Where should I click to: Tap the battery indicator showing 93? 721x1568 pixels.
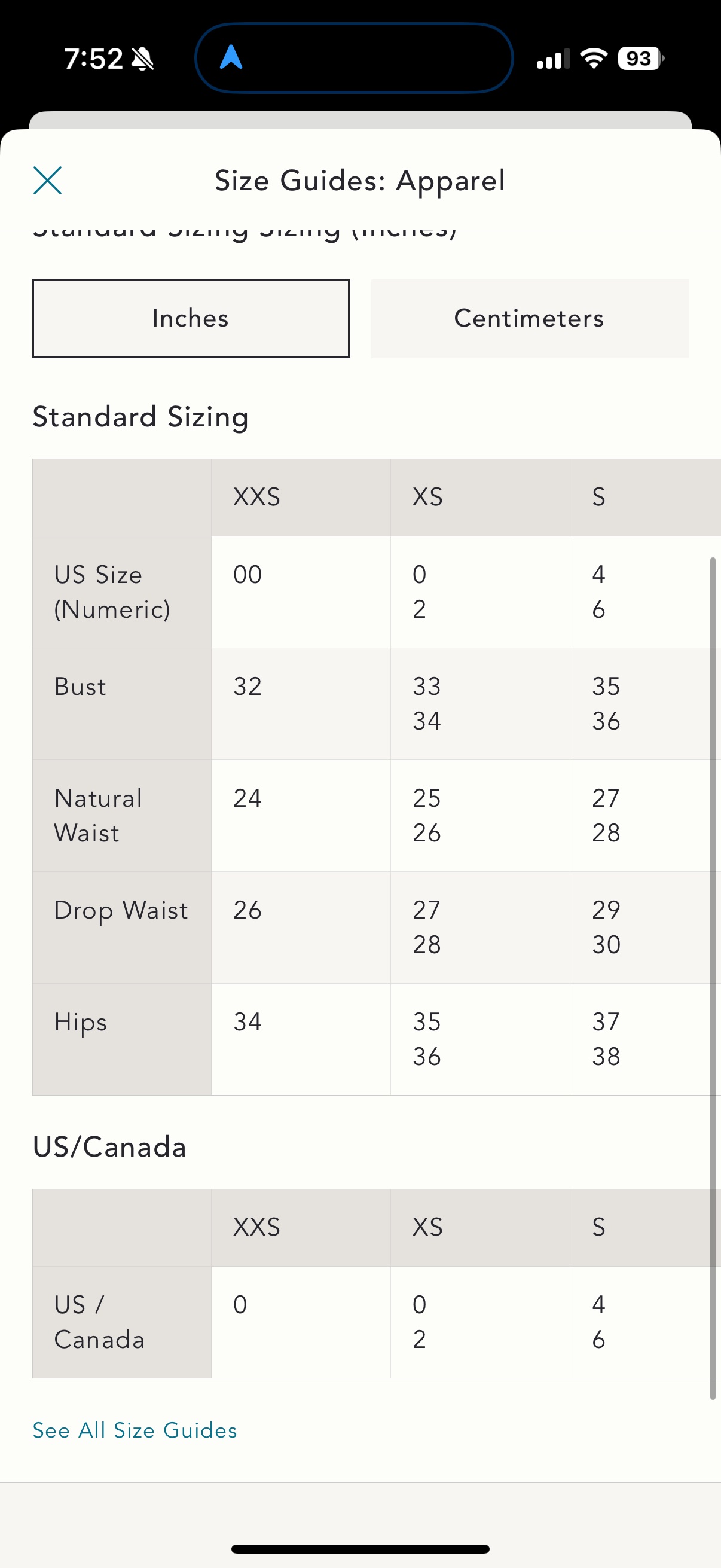(641, 59)
